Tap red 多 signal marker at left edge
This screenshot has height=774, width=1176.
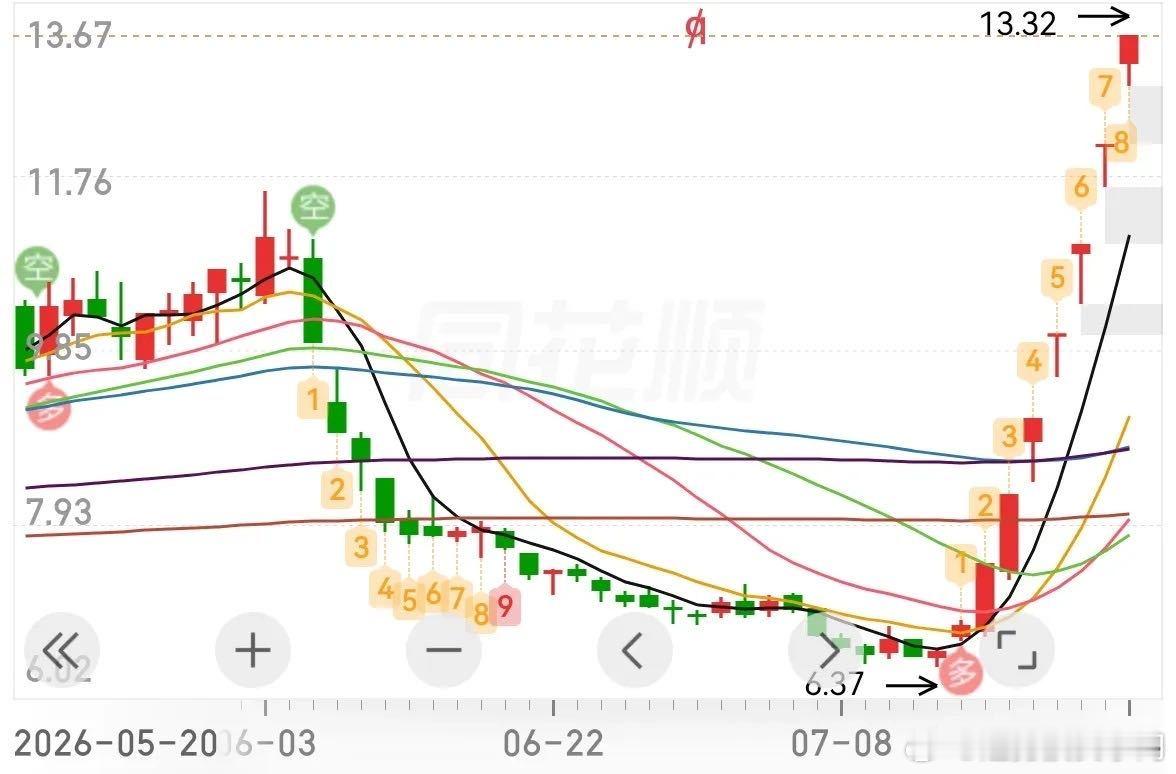[50, 408]
